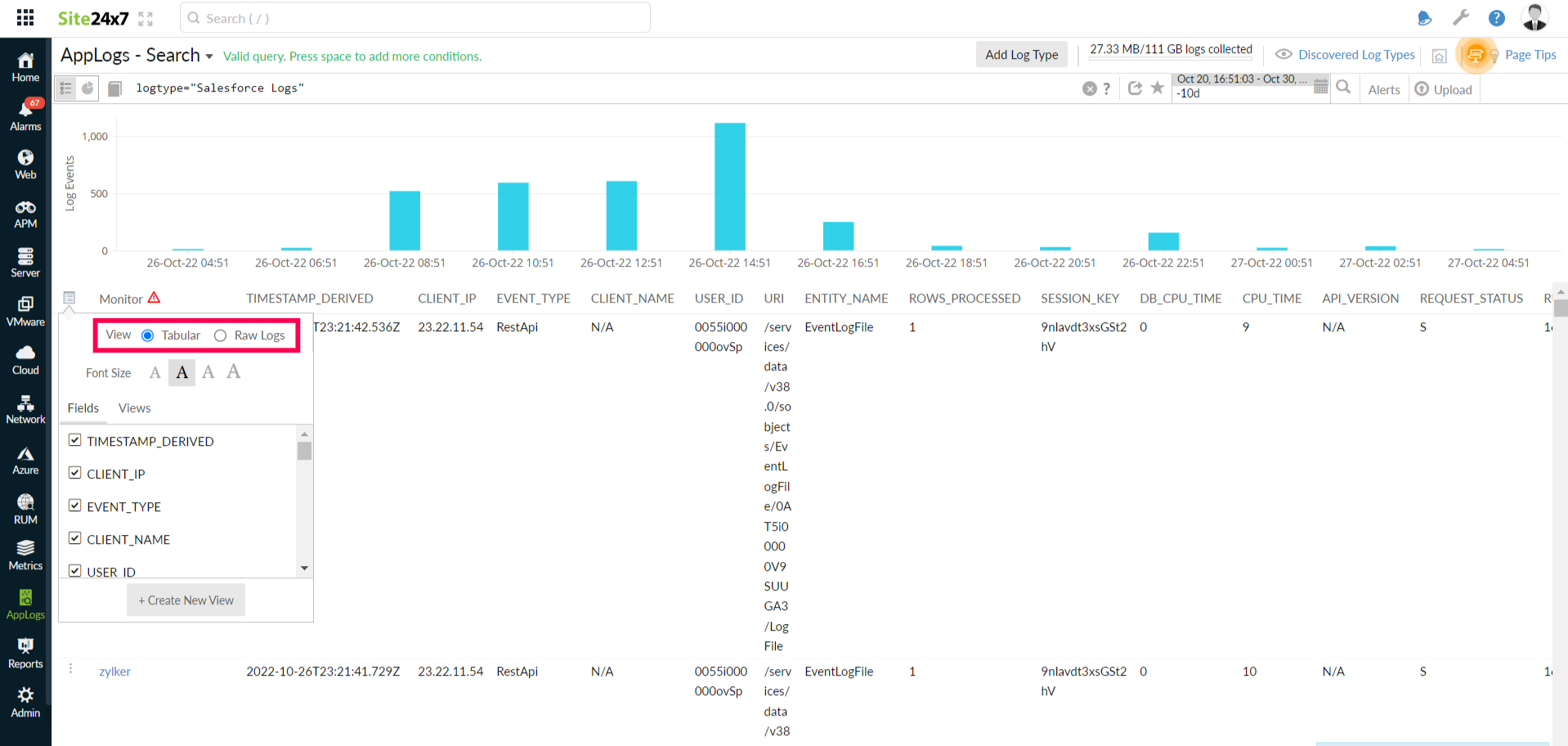Screen dimensions: 1568x746
Task: Click the Create New View button
Action: tap(186, 600)
